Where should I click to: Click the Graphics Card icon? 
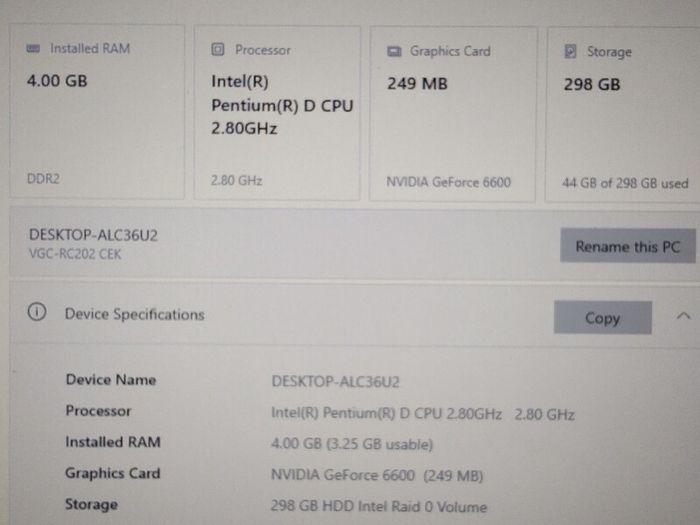pyautogui.click(x=394, y=51)
